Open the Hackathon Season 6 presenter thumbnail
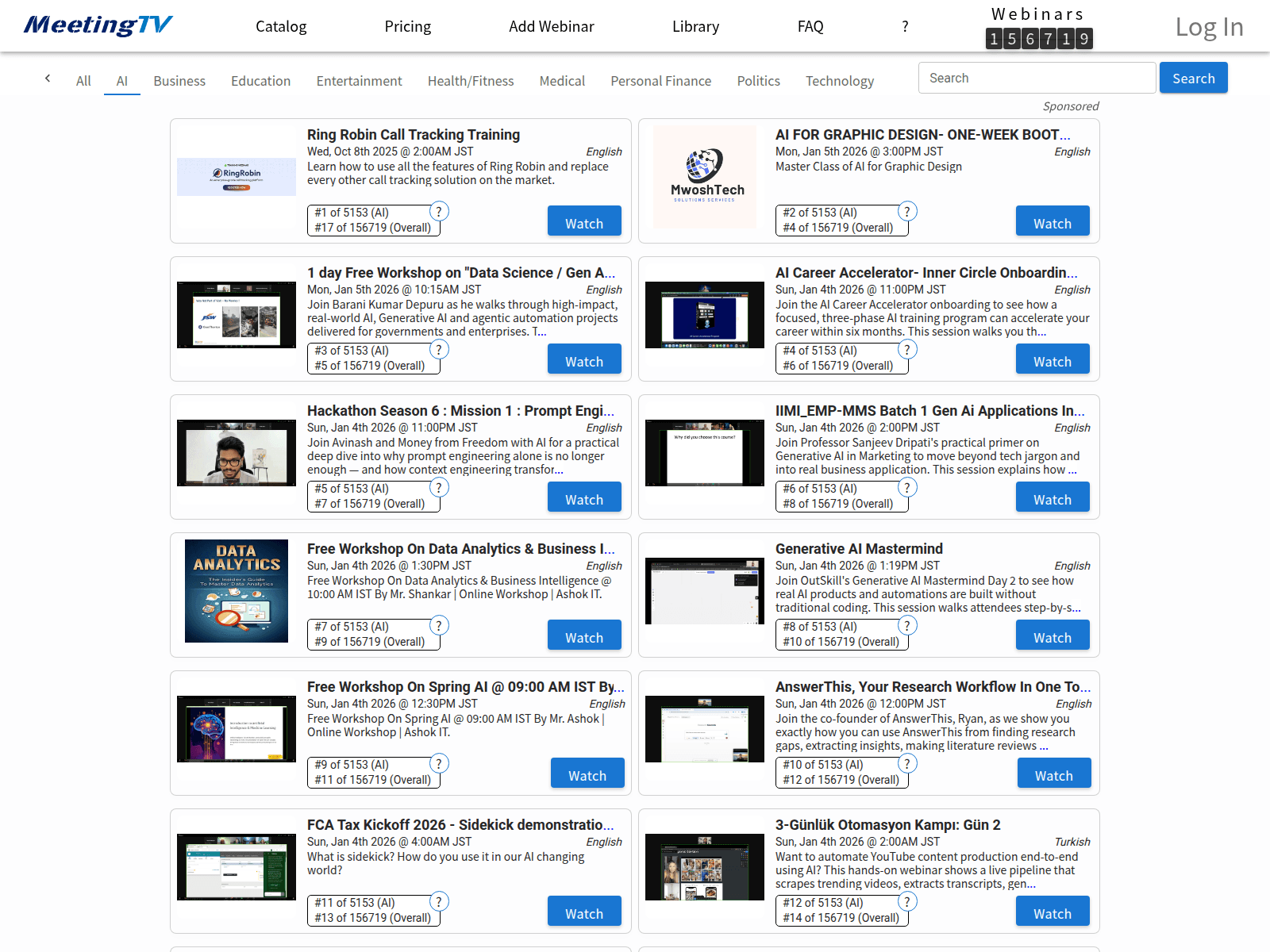 237,453
